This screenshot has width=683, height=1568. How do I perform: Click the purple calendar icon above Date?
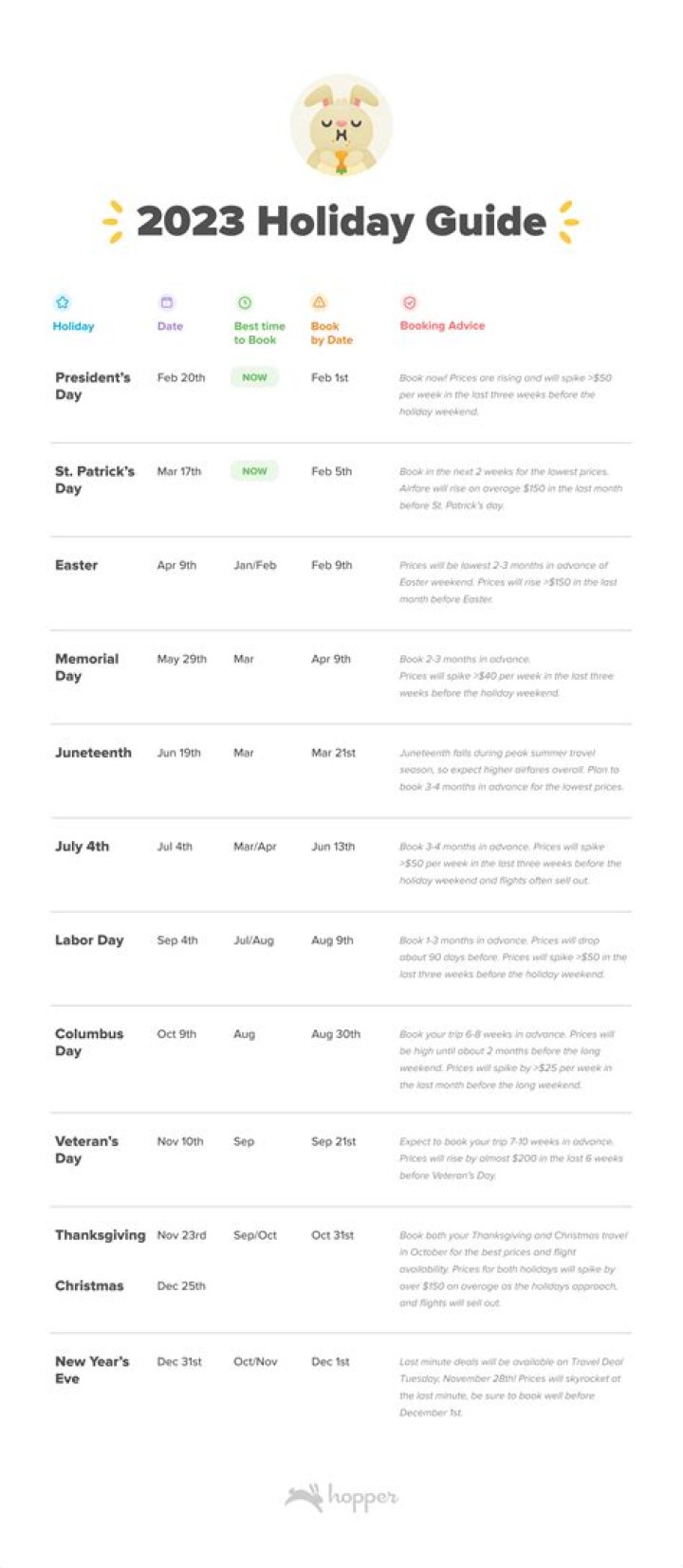click(x=167, y=302)
